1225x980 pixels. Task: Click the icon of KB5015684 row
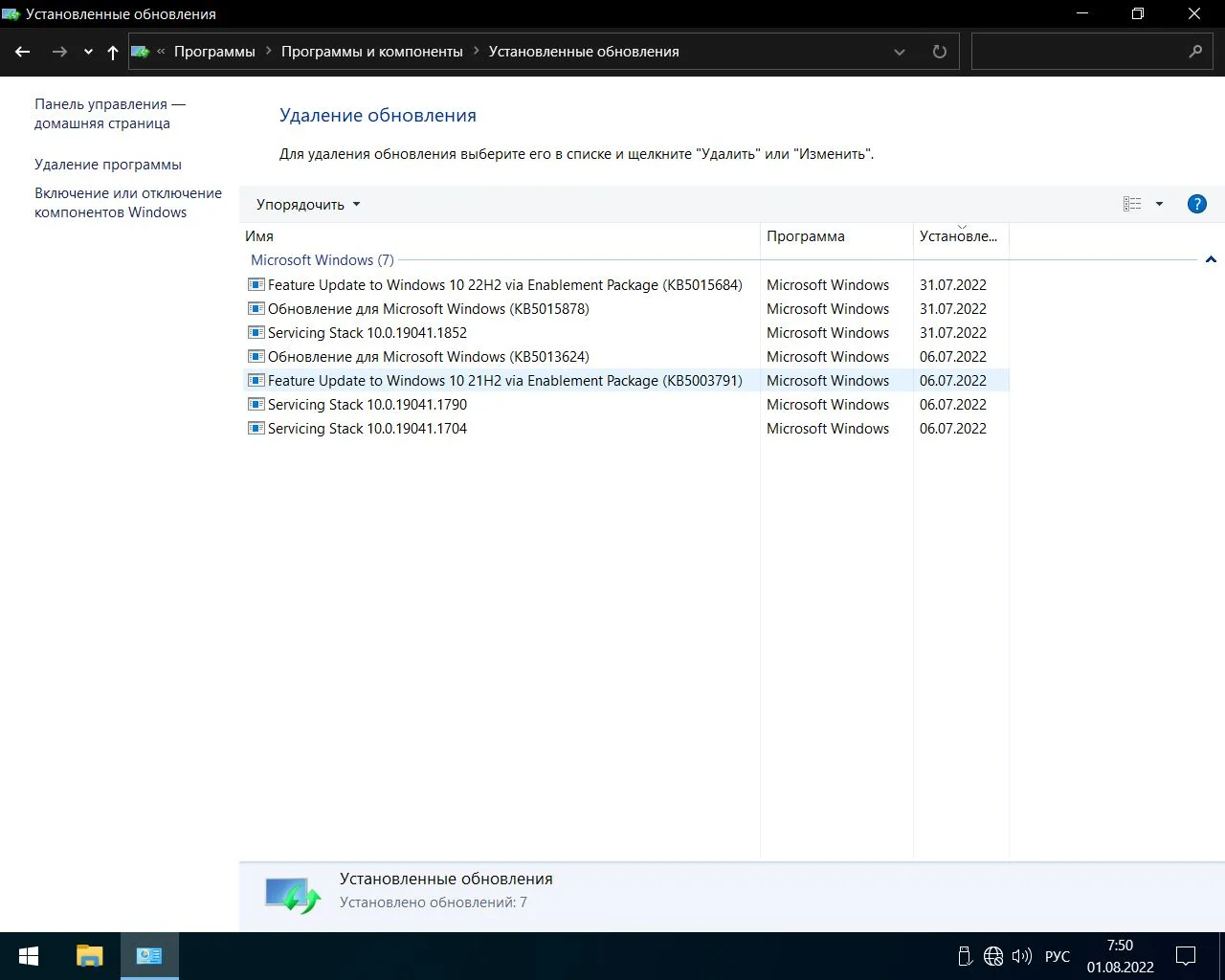tap(256, 284)
